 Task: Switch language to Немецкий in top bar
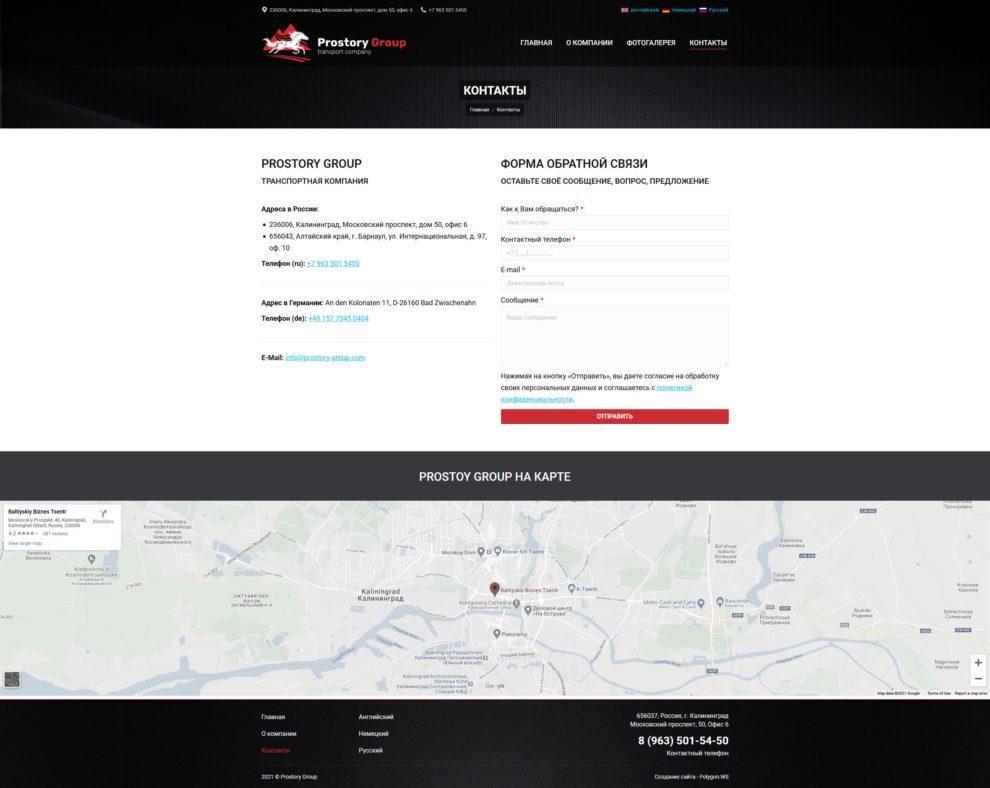tap(683, 10)
